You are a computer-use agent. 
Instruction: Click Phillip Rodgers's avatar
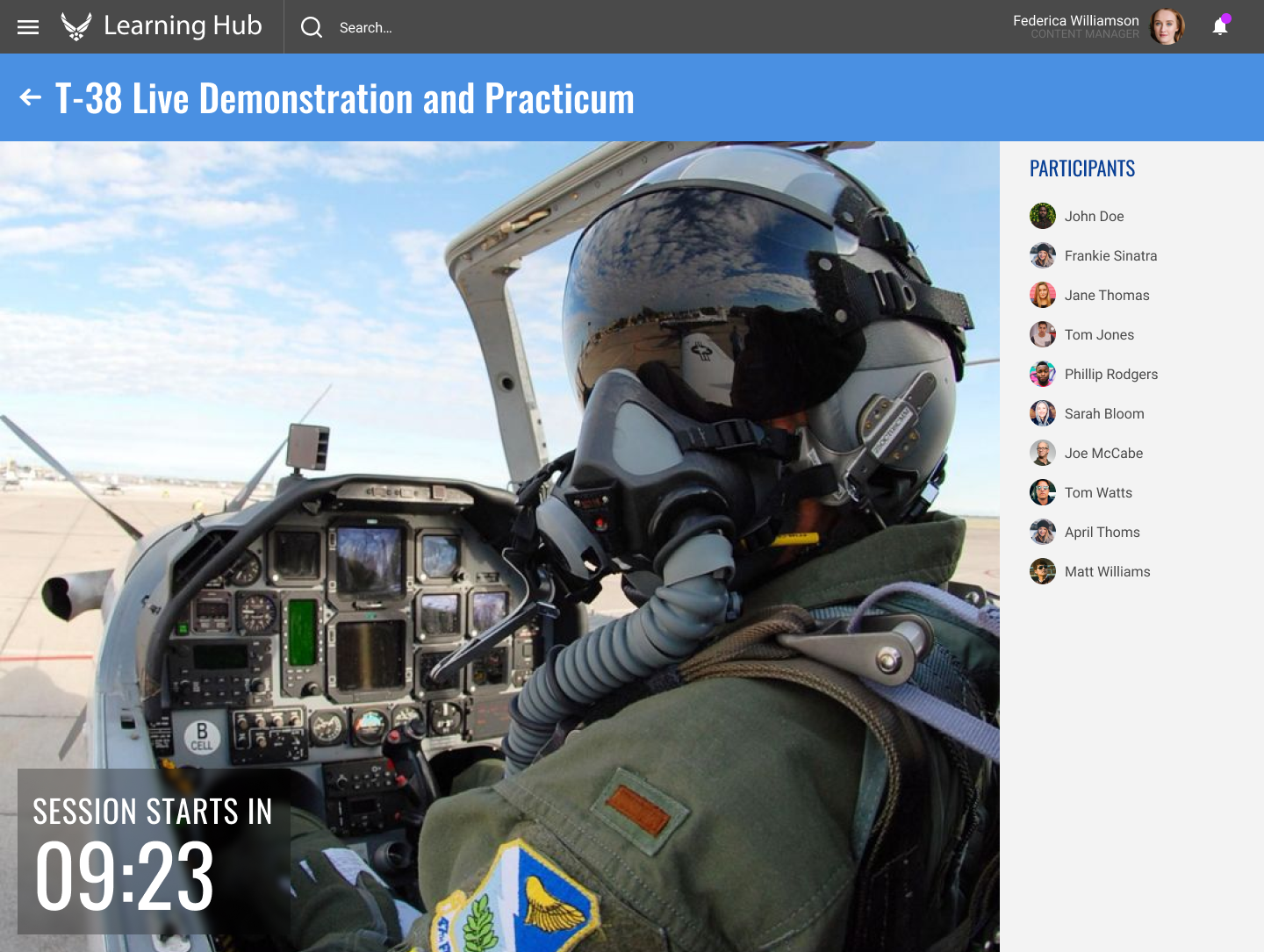click(x=1043, y=374)
